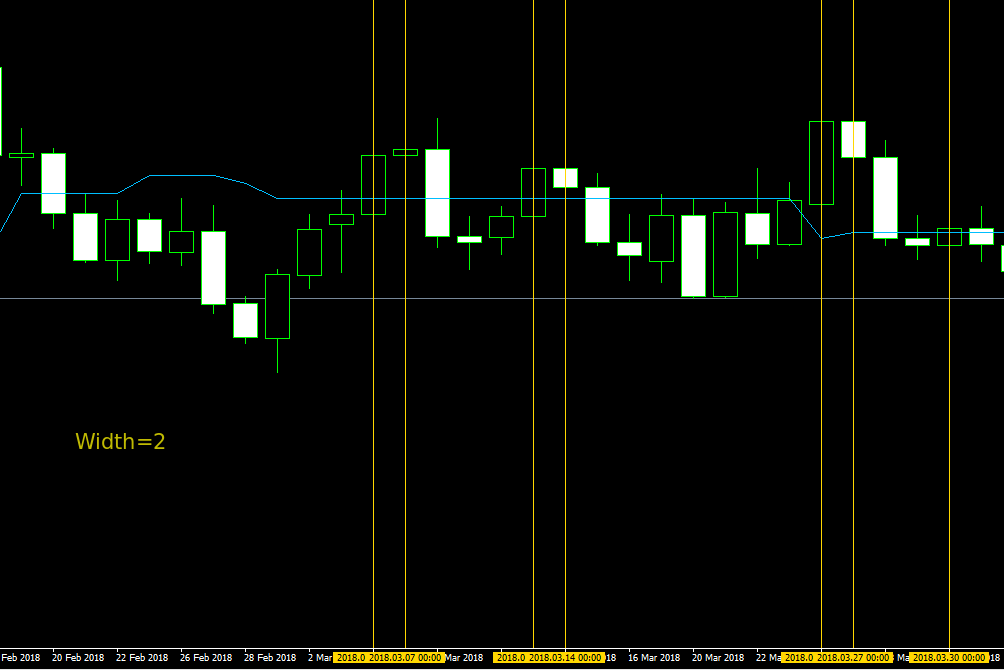This screenshot has height=671, width=1004.
Task: Select the "16 Mar 2018" date axis label
Action: [654, 658]
